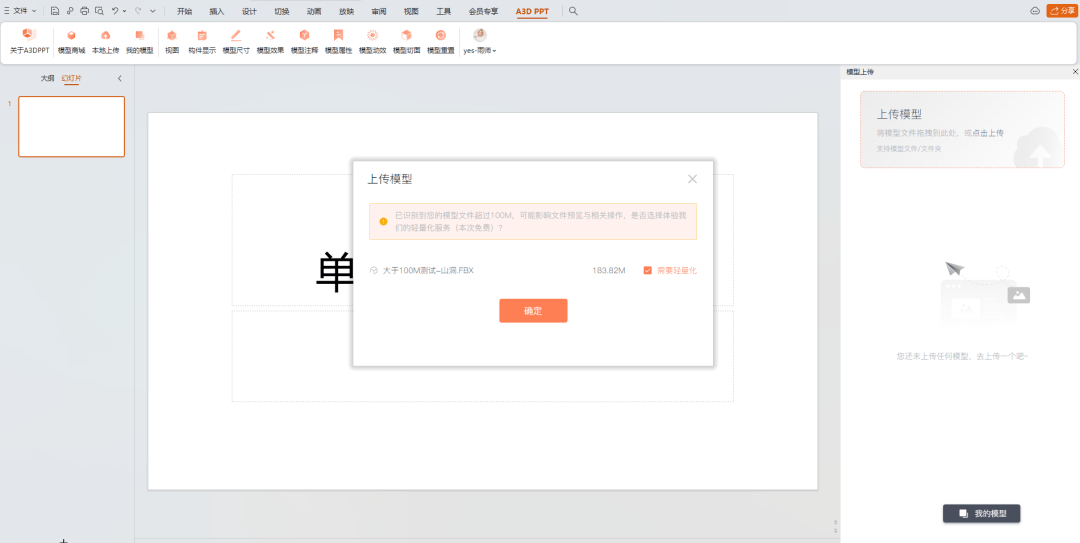This screenshot has width=1080, height=543.
Task: Open the 放映 tab
Action: click(346, 11)
